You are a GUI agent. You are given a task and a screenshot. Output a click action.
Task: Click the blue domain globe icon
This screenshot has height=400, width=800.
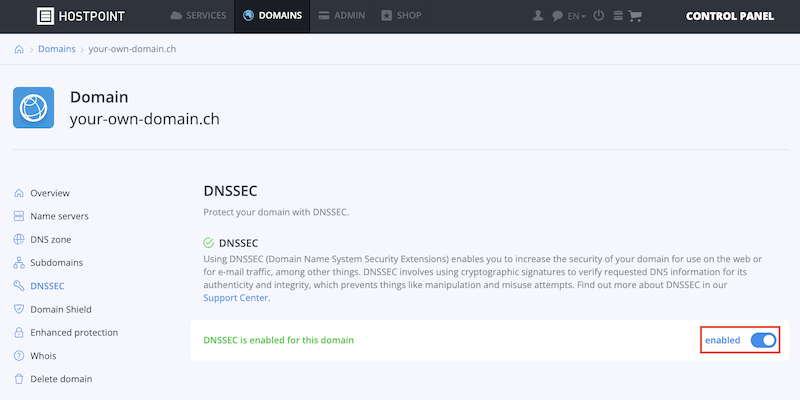point(34,108)
